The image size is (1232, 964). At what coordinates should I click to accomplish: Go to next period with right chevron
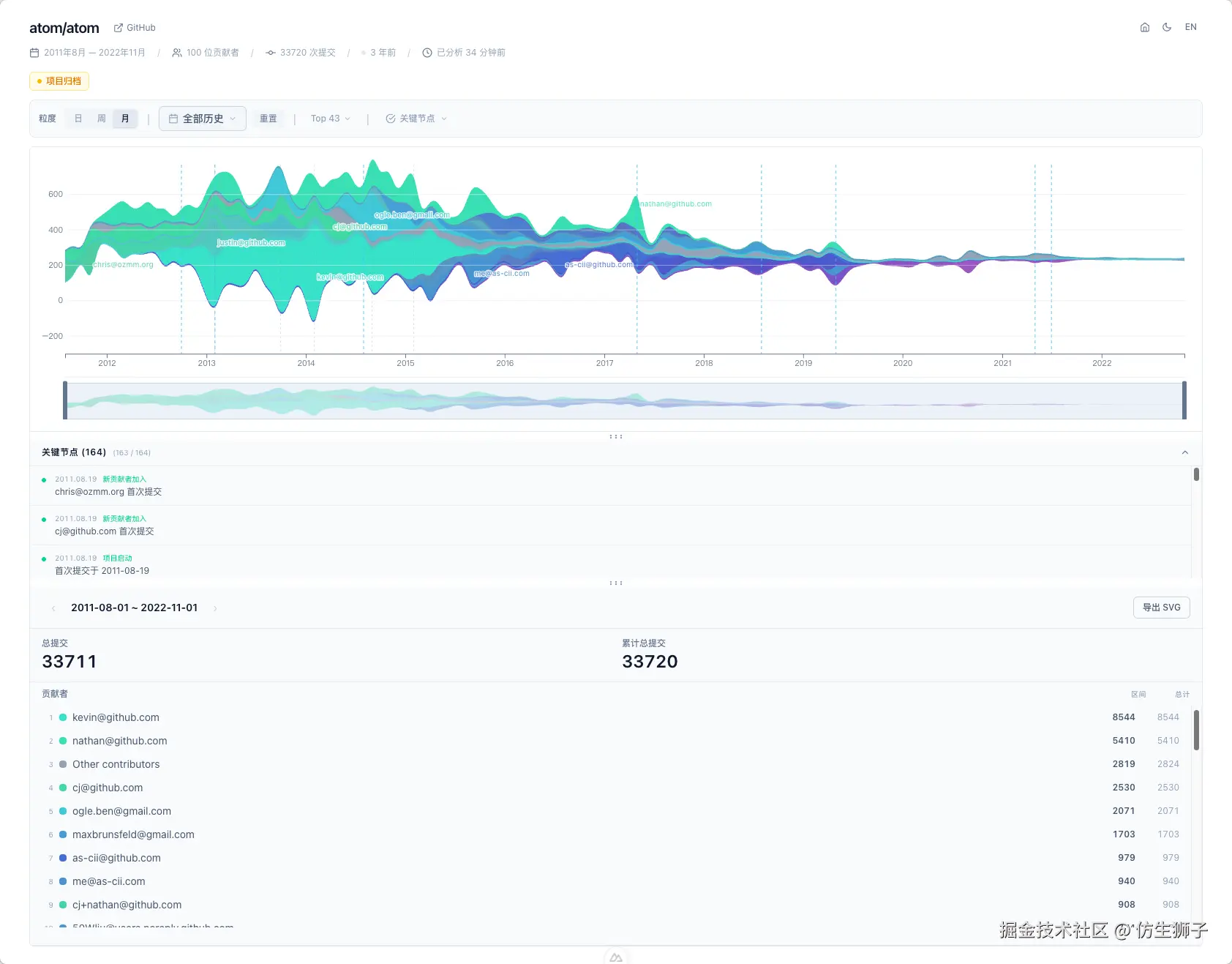(x=214, y=608)
